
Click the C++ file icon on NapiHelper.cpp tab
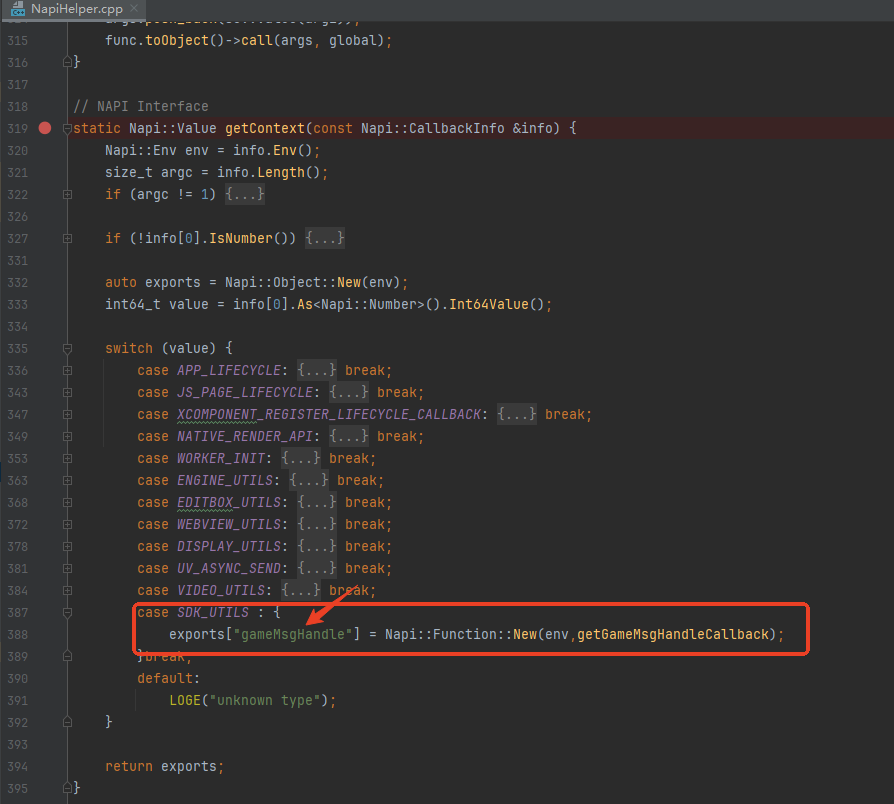(x=18, y=9)
